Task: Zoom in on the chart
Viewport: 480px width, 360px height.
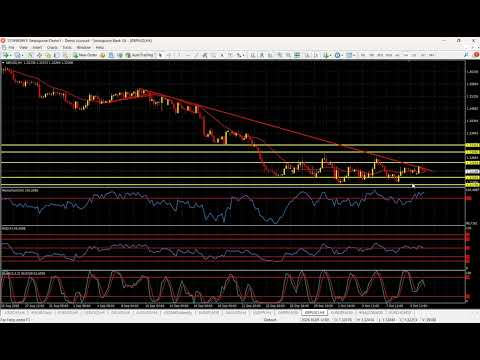Action: tap(279, 55)
